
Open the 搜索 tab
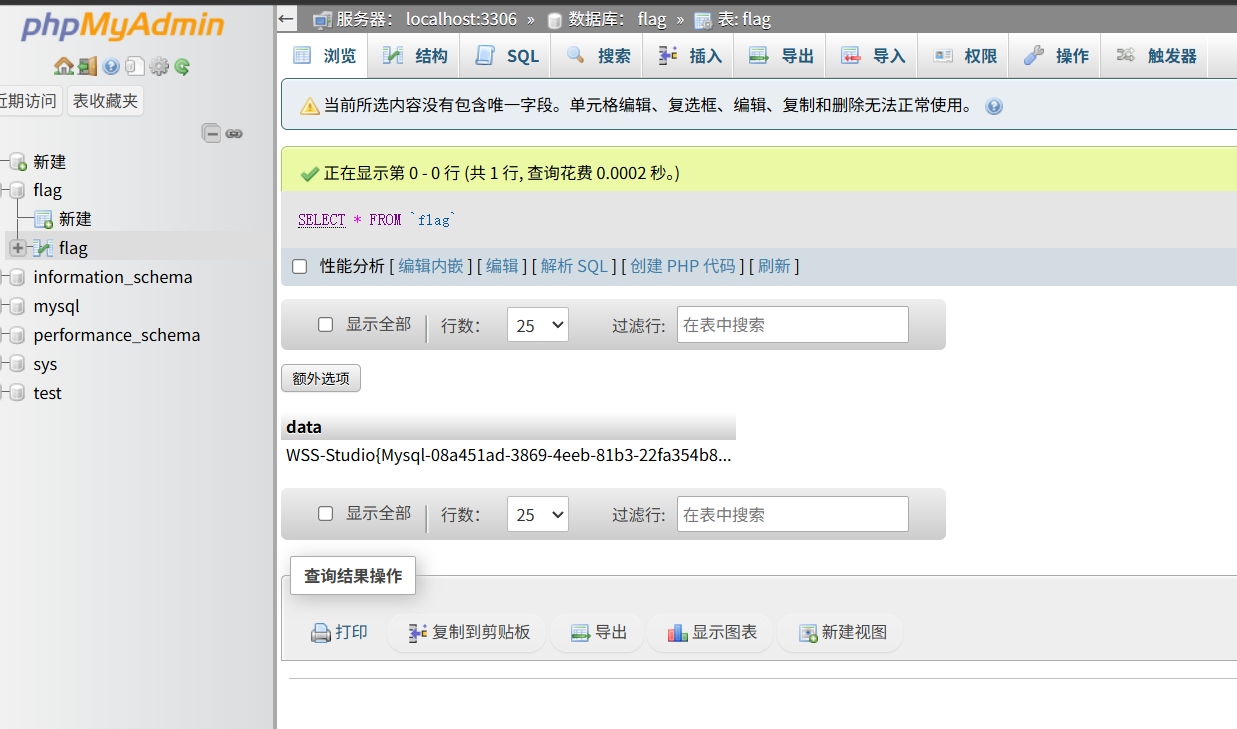point(598,56)
